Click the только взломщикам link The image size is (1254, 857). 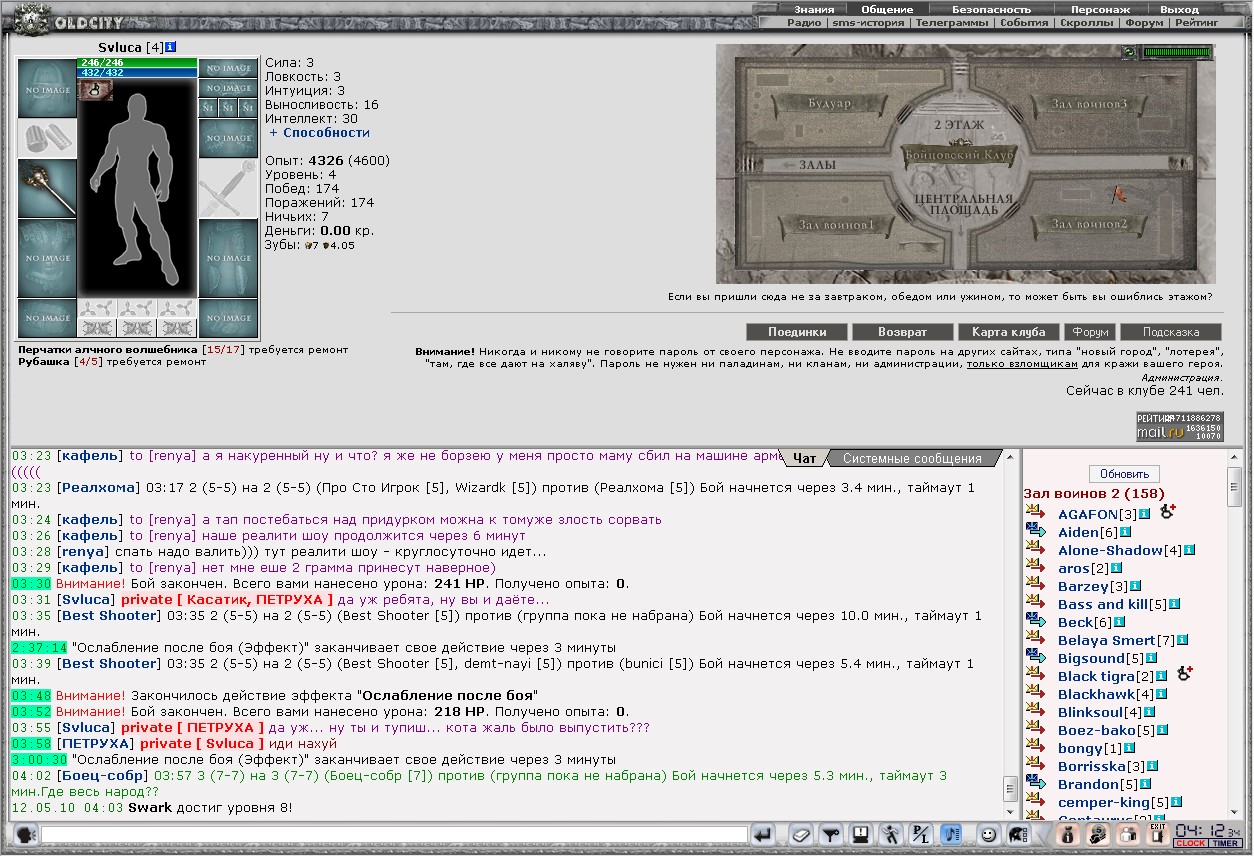[x=1022, y=364]
